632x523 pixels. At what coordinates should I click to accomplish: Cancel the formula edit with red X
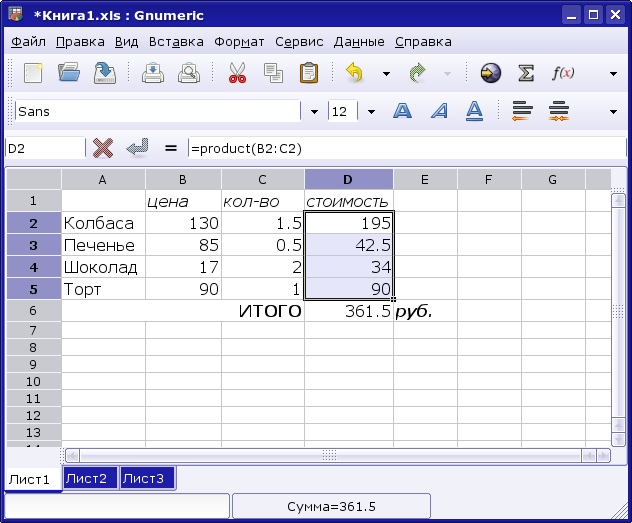tap(102, 148)
